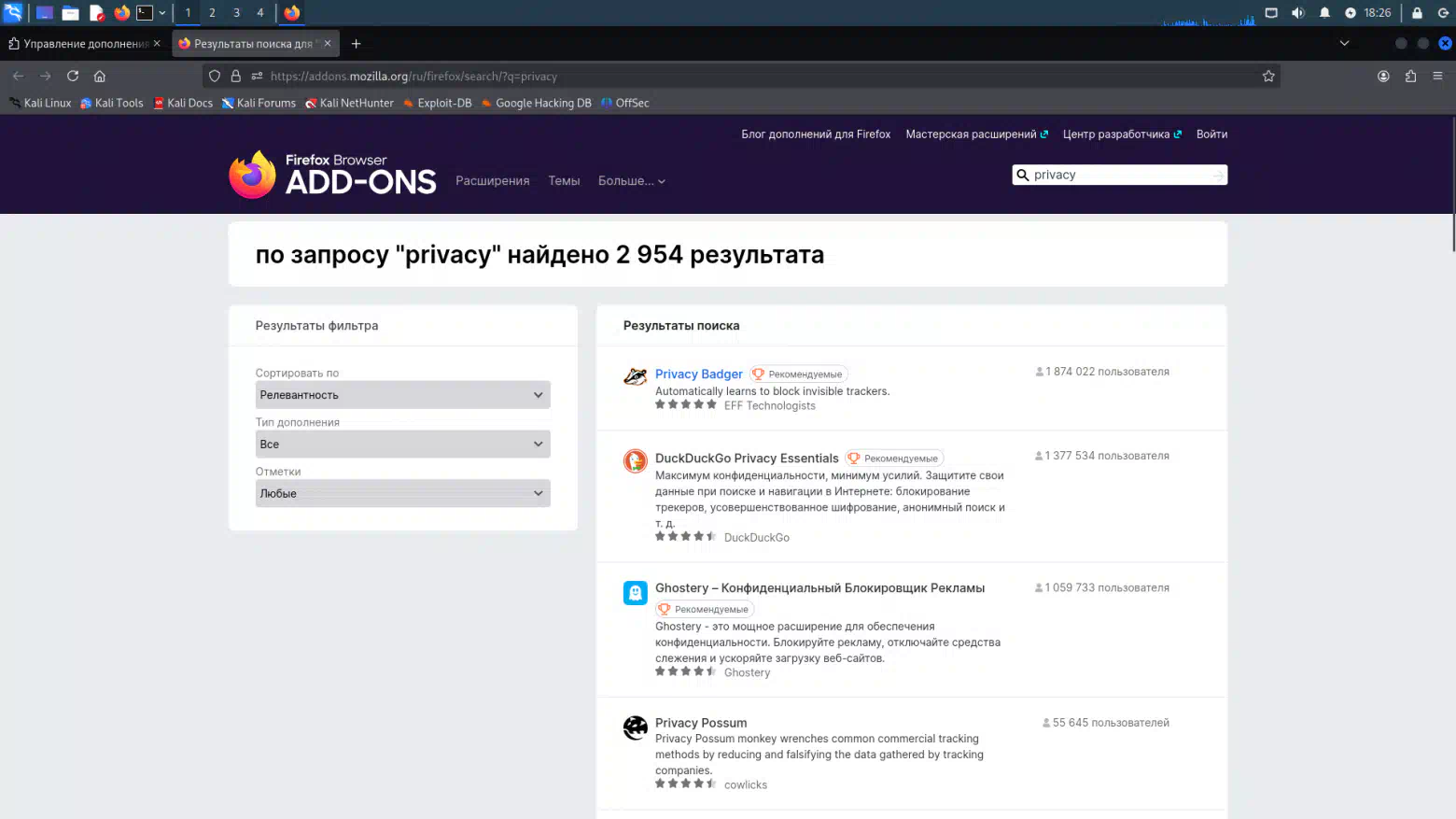
Task: Open the Exploit-DB bookmark
Action: point(437,104)
